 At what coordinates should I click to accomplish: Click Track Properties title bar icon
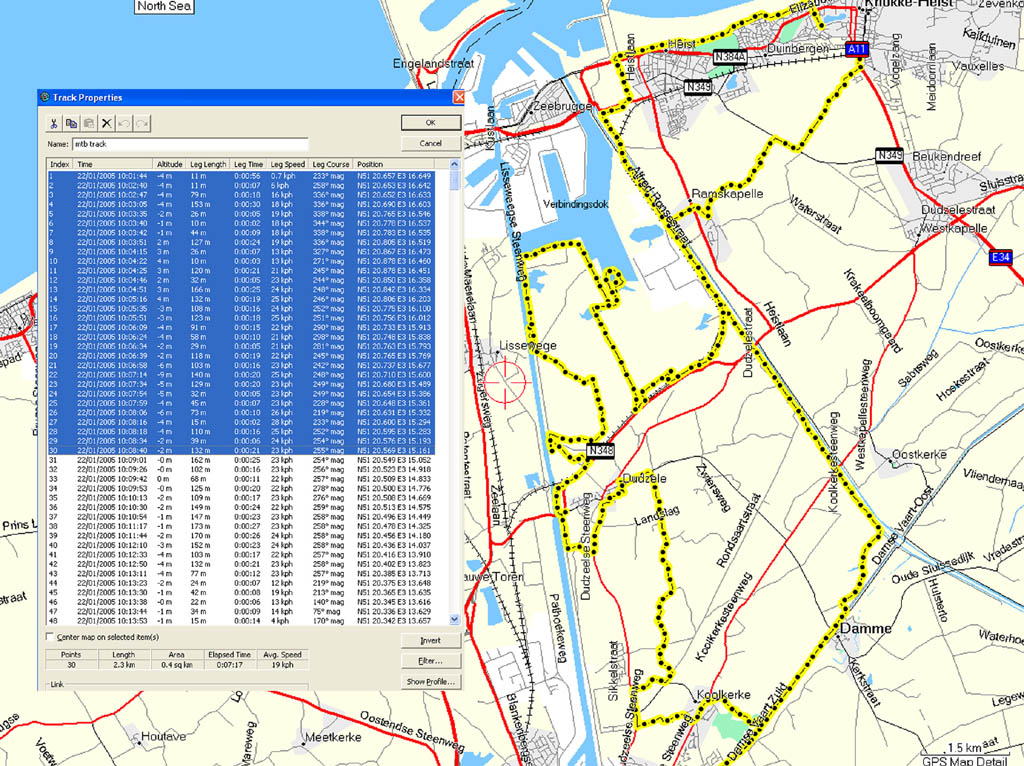click(x=44, y=97)
